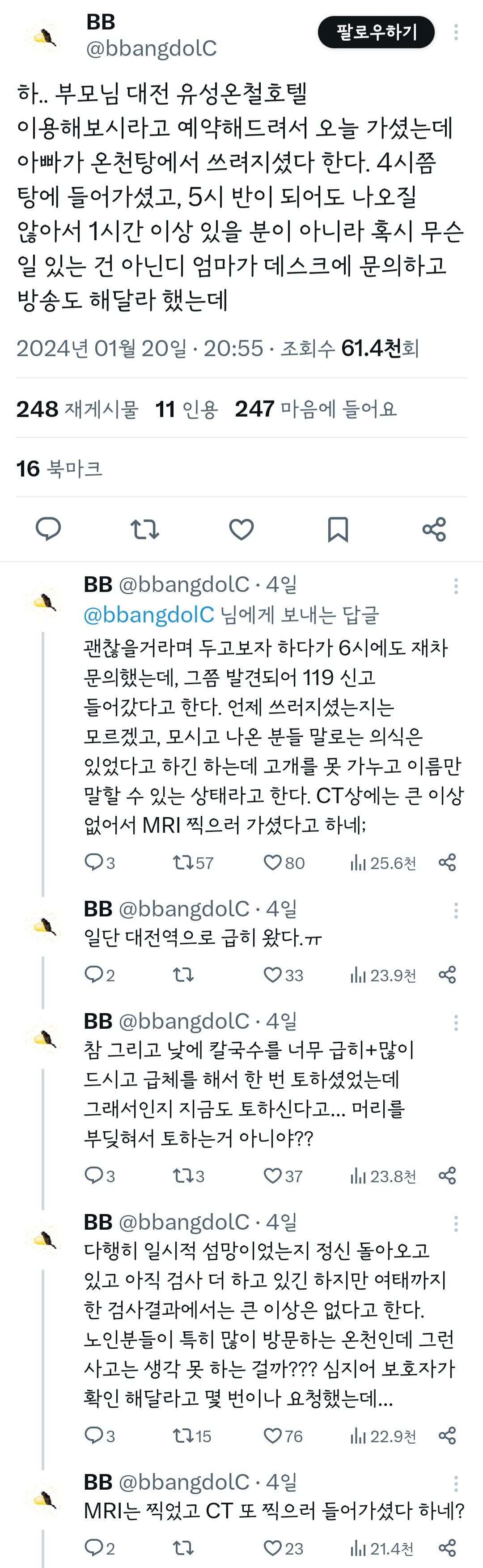483x1568 pixels.
Task: Share the reply with 76 likes
Action: (x=447, y=1436)
